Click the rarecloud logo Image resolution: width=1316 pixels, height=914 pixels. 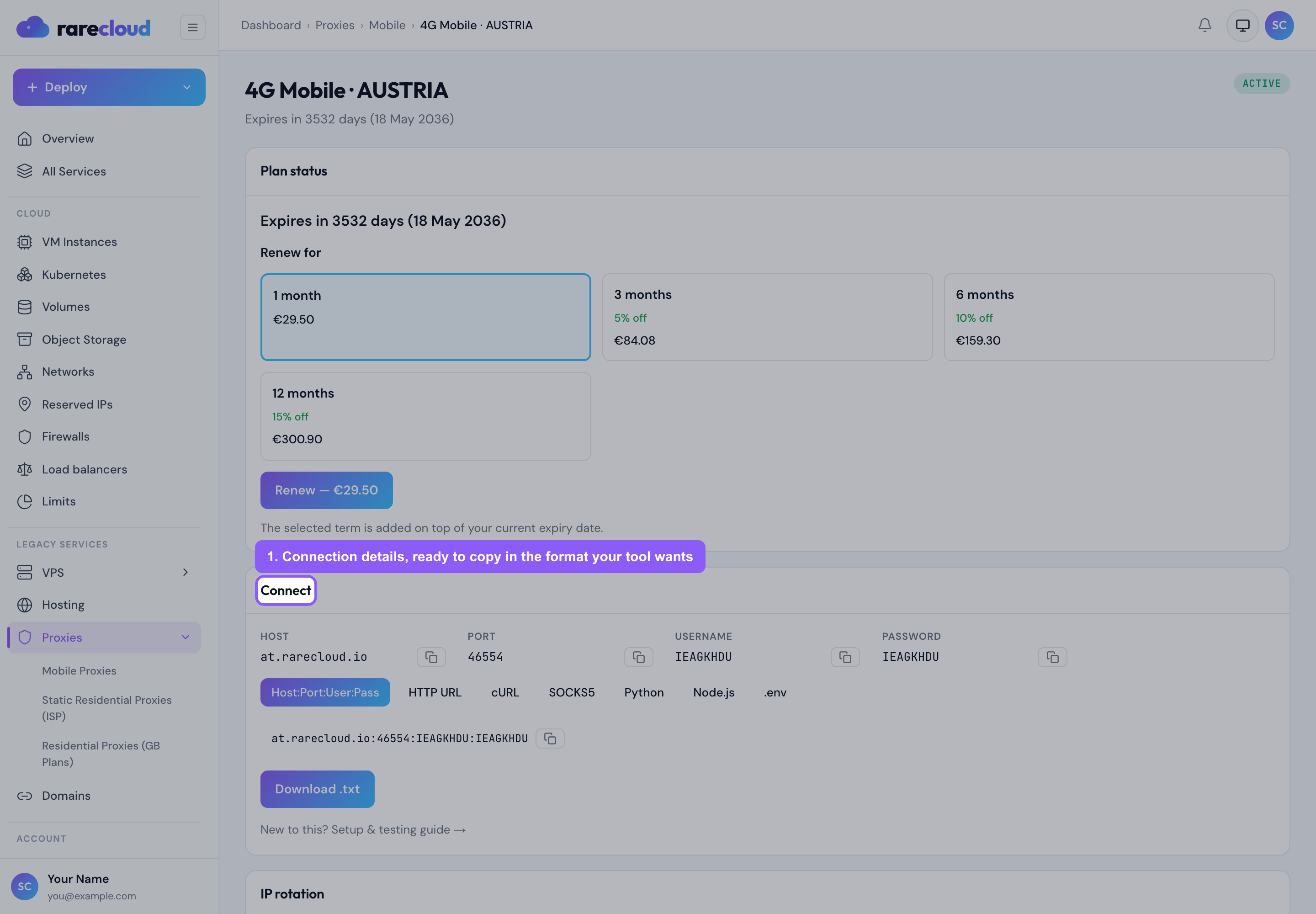click(84, 27)
